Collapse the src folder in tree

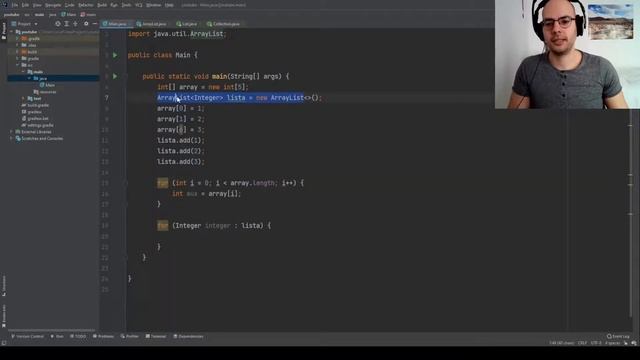18,65
